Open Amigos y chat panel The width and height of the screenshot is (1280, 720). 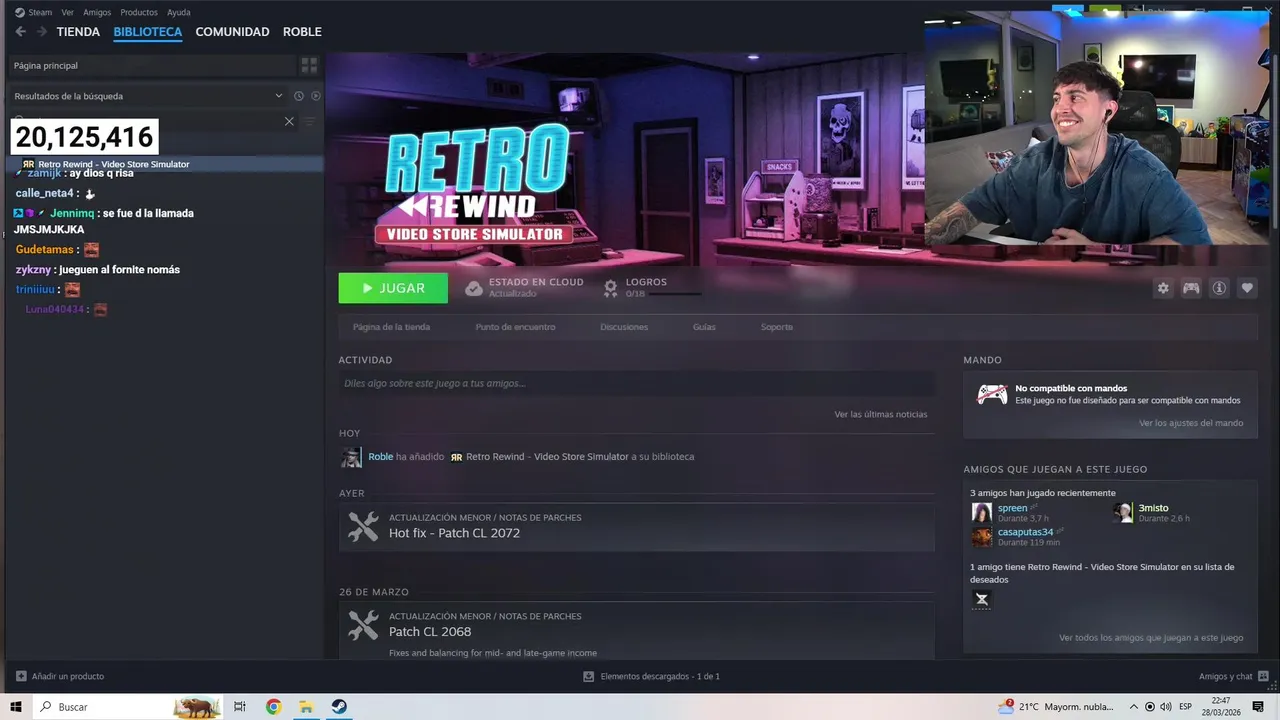1234,676
